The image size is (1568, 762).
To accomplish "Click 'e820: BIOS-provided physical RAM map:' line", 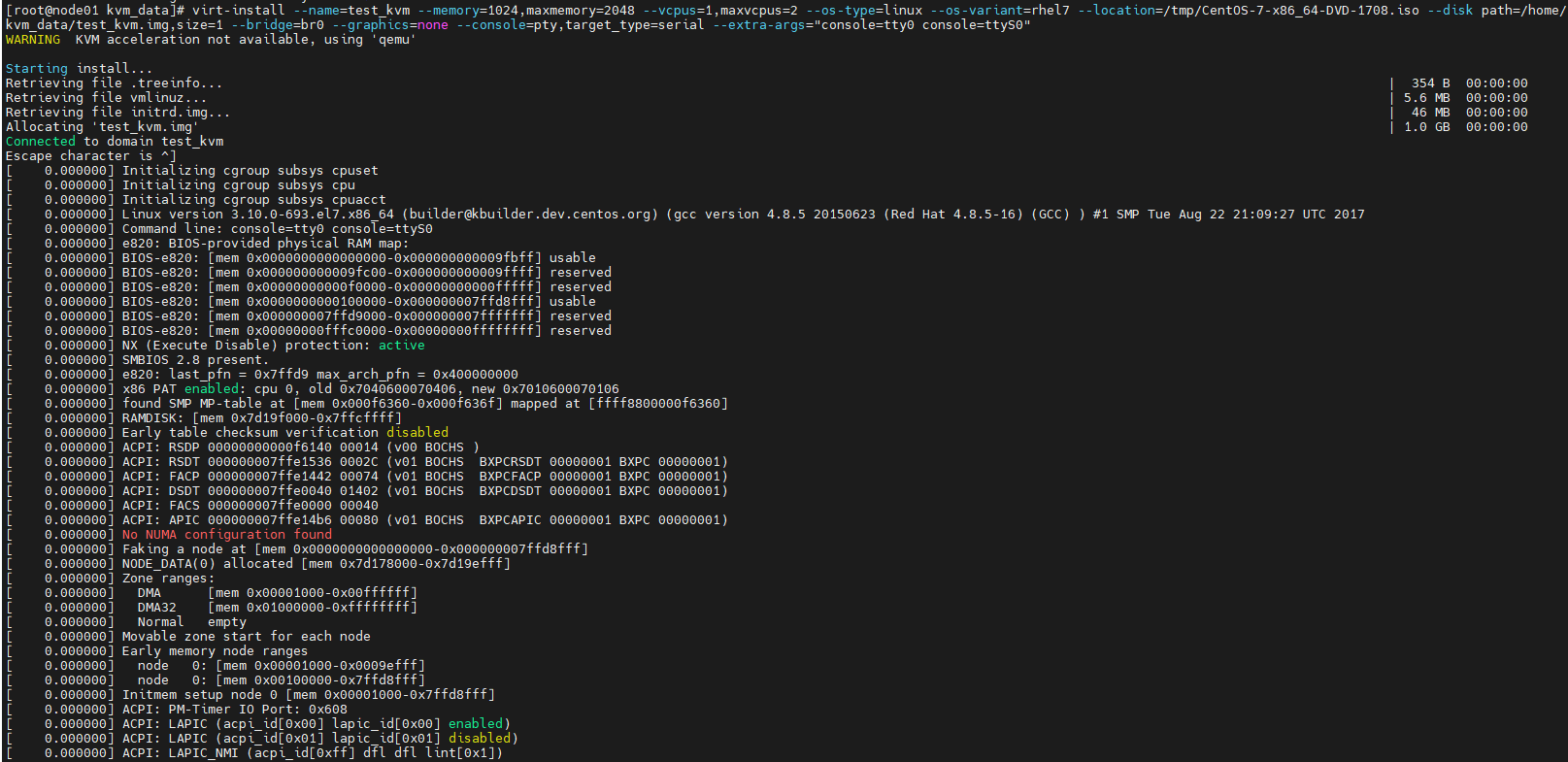I will tap(208, 243).
